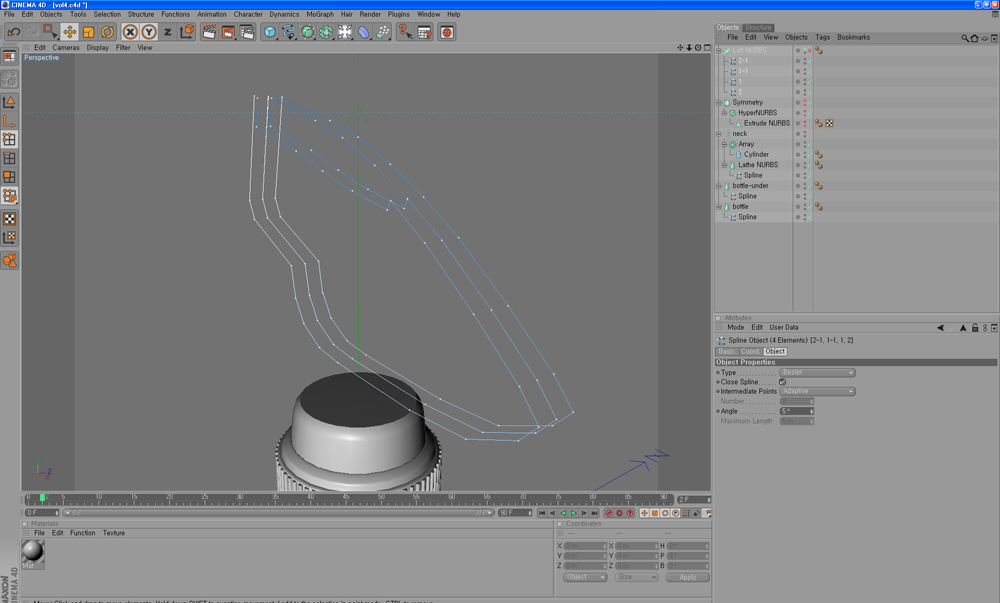This screenshot has width=1000, height=603.
Task: Click timeline ruler at frame 50
Action: (x=381, y=498)
